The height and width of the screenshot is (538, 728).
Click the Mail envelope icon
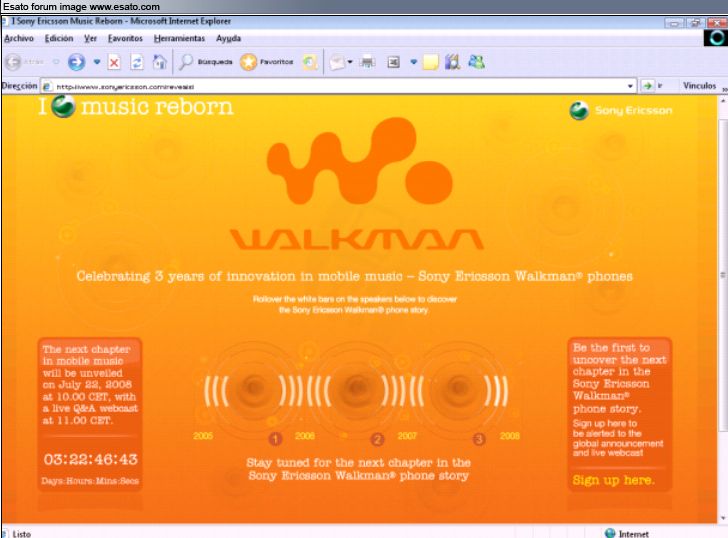[337, 62]
